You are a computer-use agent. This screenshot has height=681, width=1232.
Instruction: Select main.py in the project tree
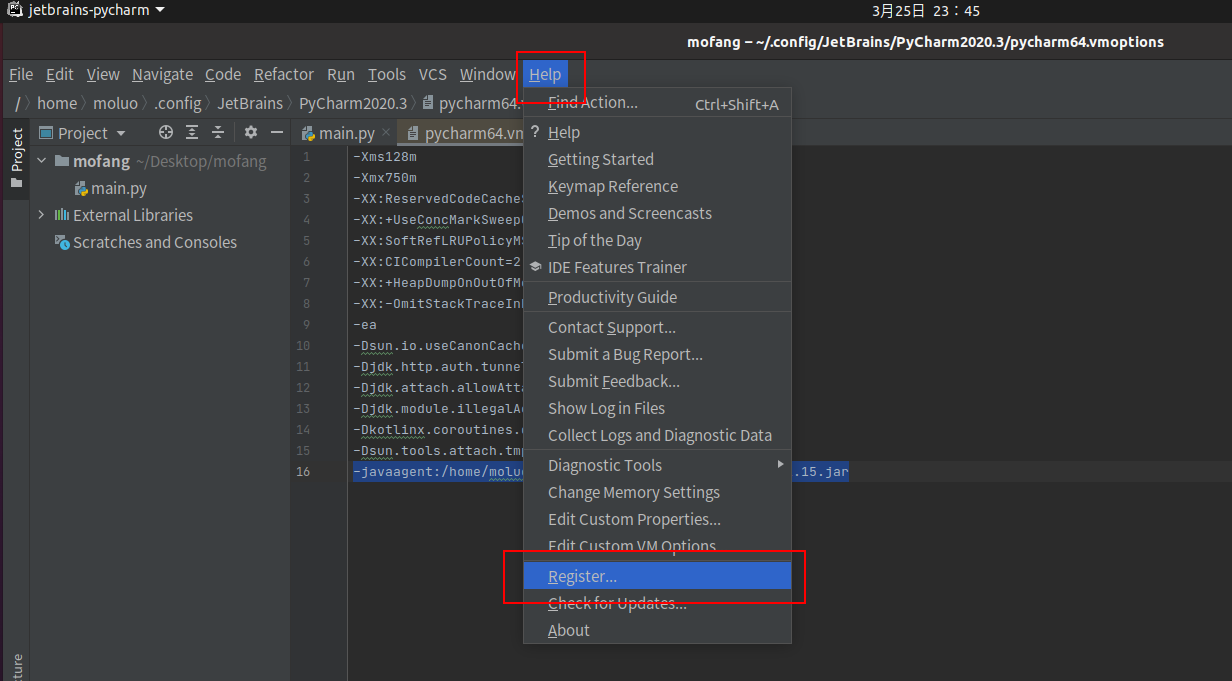(x=119, y=188)
